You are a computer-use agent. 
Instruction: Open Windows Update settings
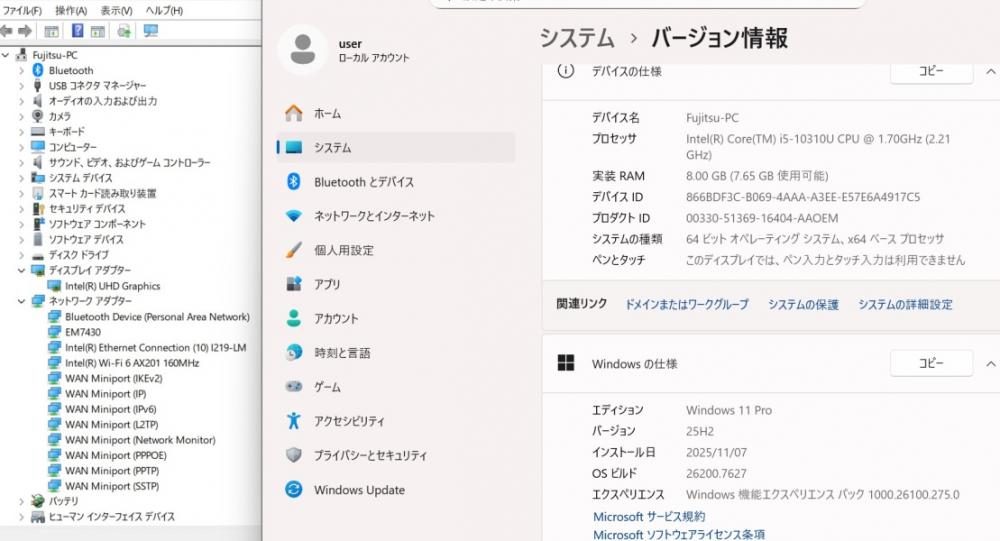click(x=395, y=490)
